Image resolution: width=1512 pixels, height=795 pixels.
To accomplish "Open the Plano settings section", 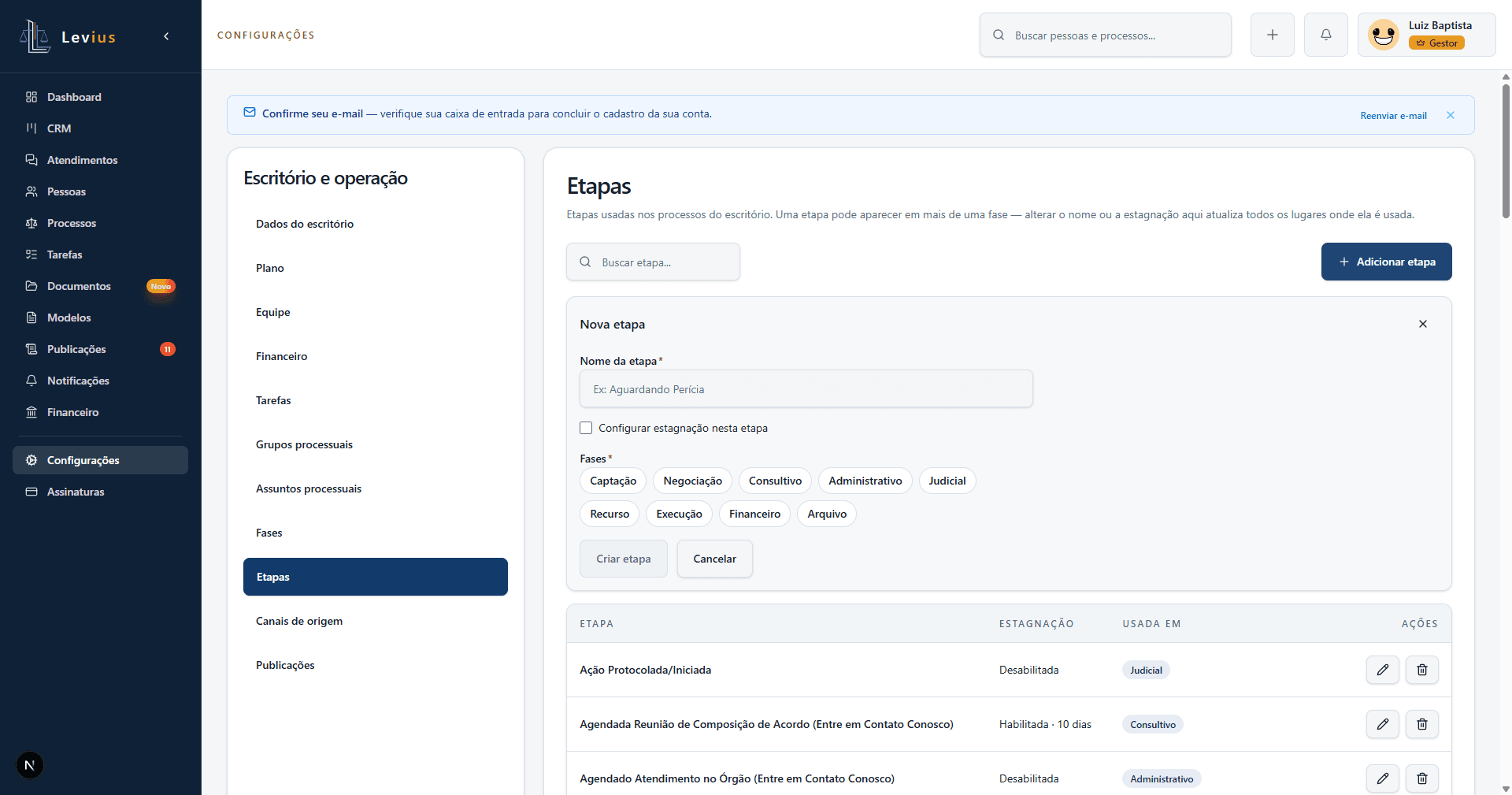I will click(x=376, y=268).
